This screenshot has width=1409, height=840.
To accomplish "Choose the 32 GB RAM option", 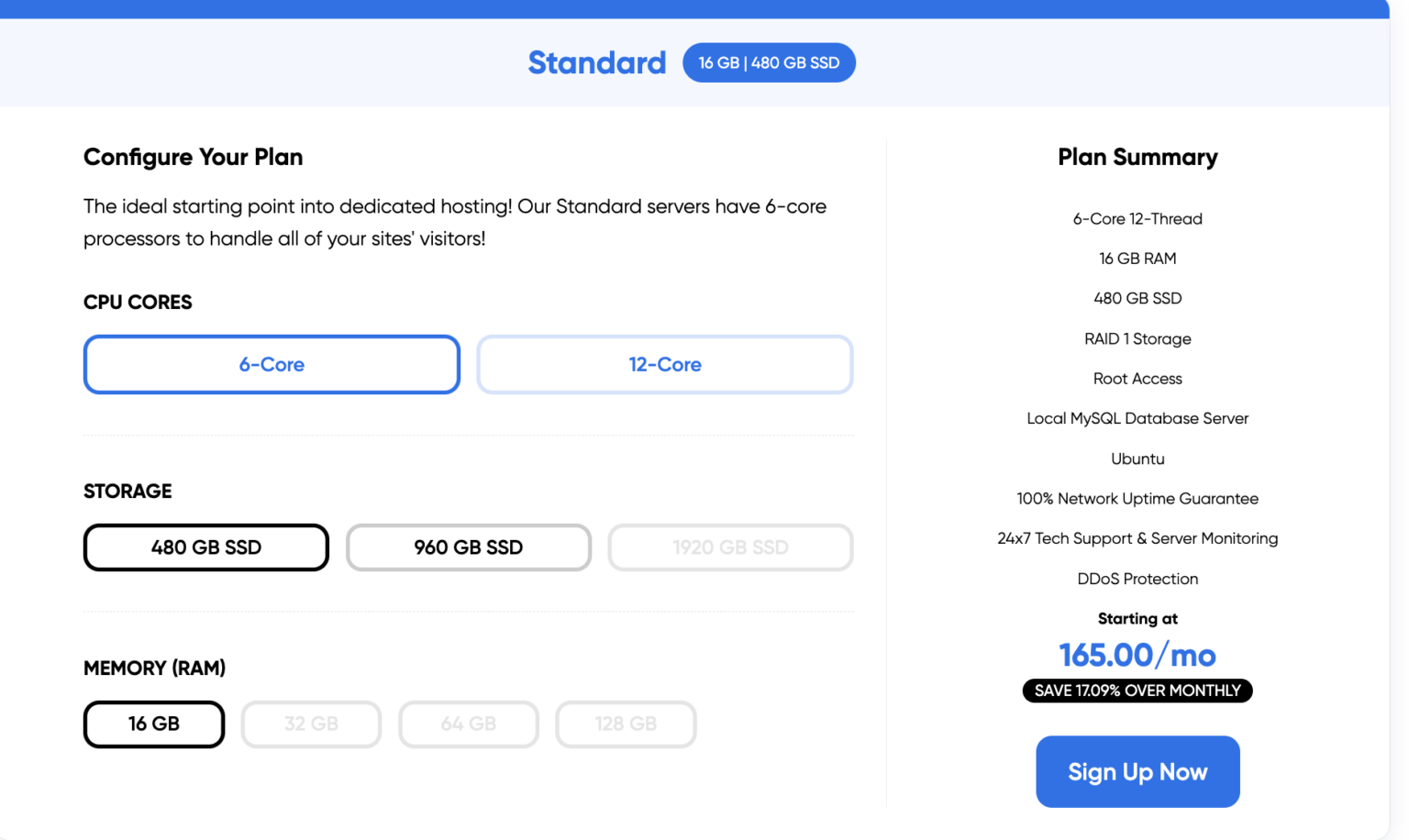I will pyautogui.click(x=311, y=724).
